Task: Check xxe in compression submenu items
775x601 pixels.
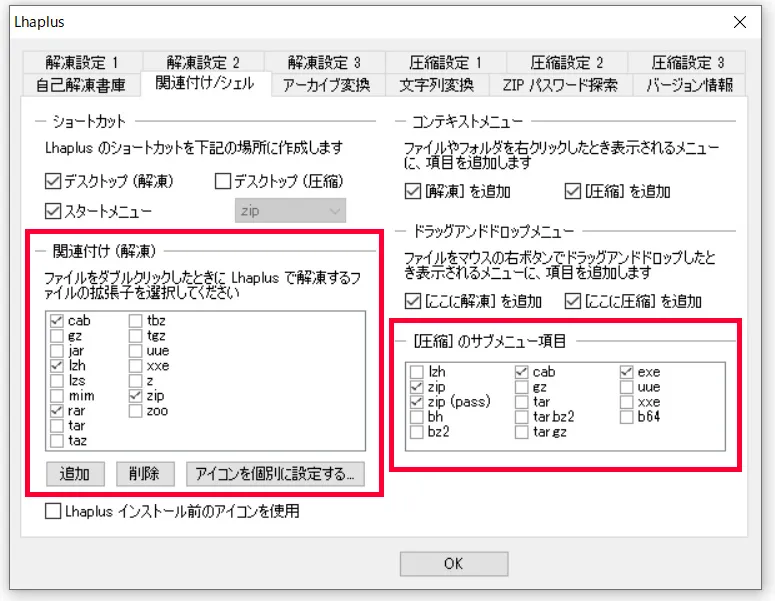Action: pyautogui.click(x=626, y=402)
